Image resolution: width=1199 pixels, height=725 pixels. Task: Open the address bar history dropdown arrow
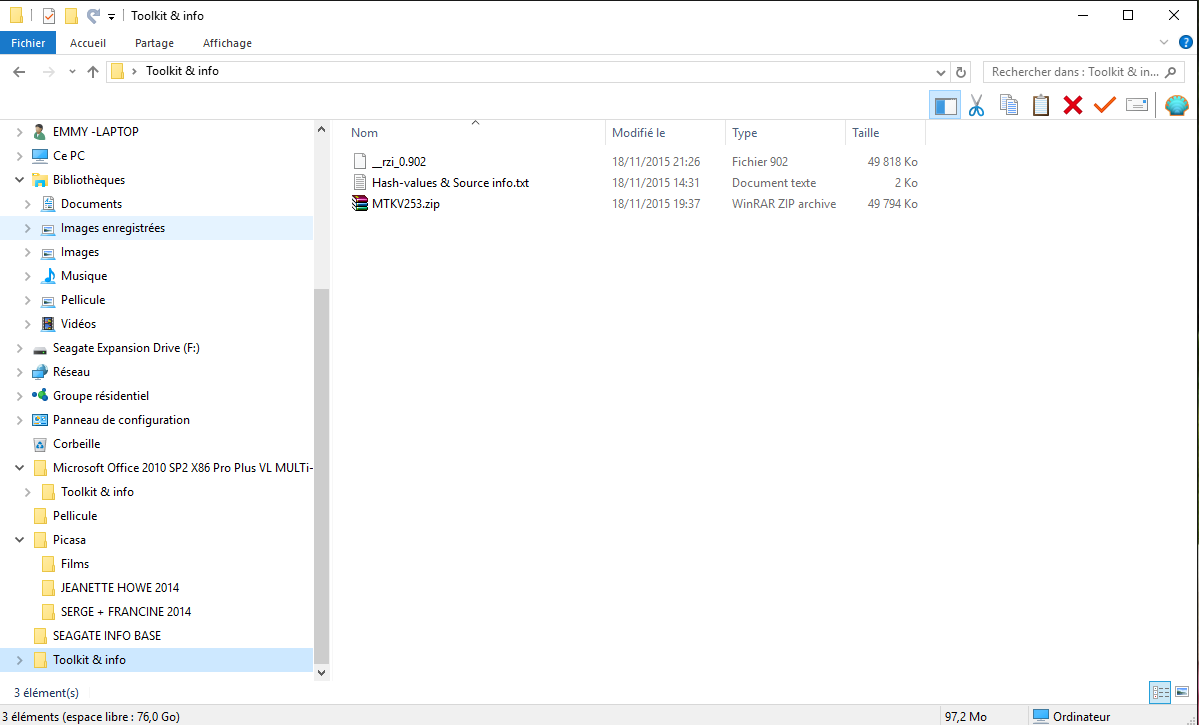941,72
